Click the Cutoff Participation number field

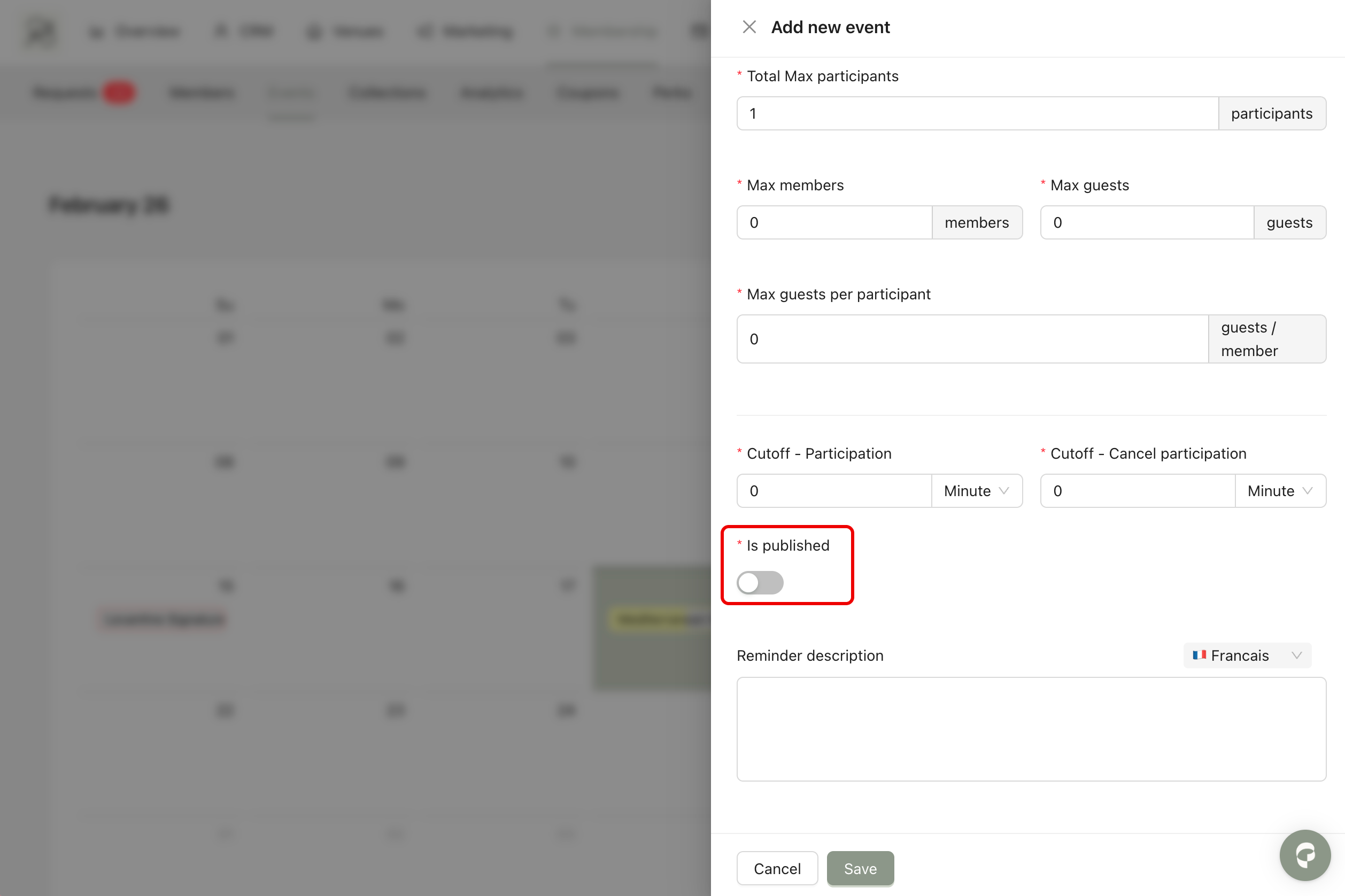coord(833,491)
